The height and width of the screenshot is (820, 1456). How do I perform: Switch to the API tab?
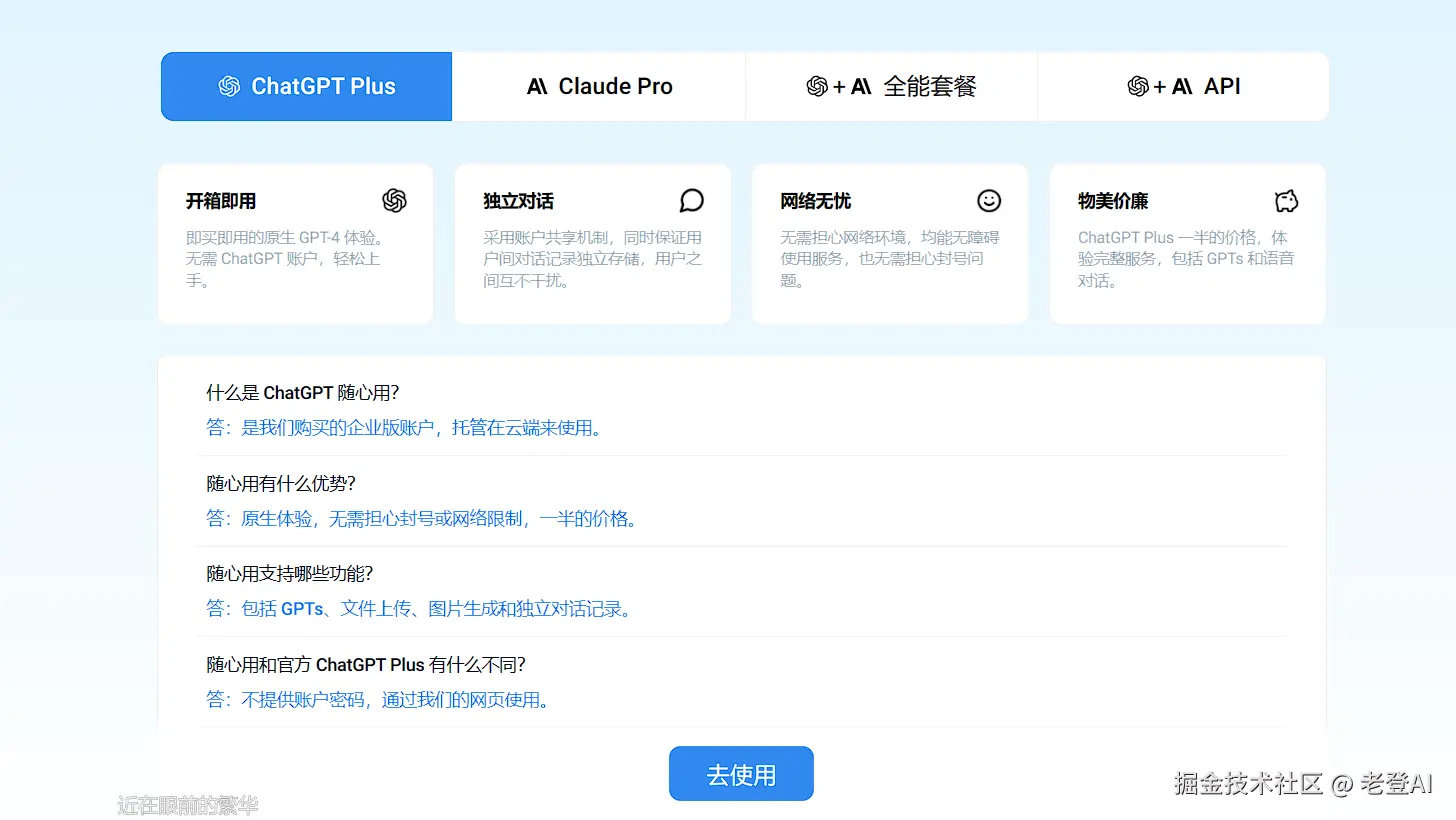(x=1183, y=86)
